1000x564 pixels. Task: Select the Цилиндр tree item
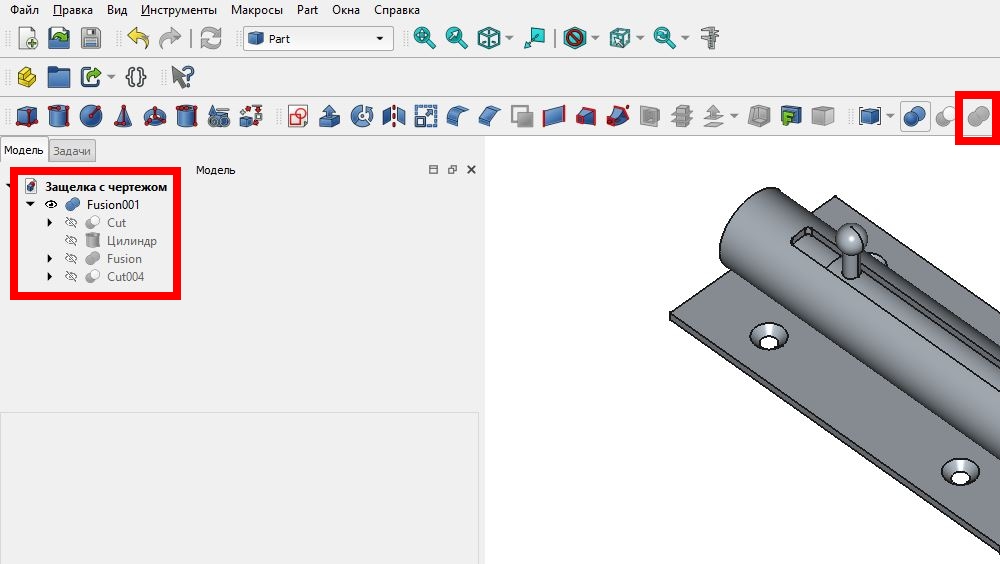tap(132, 241)
